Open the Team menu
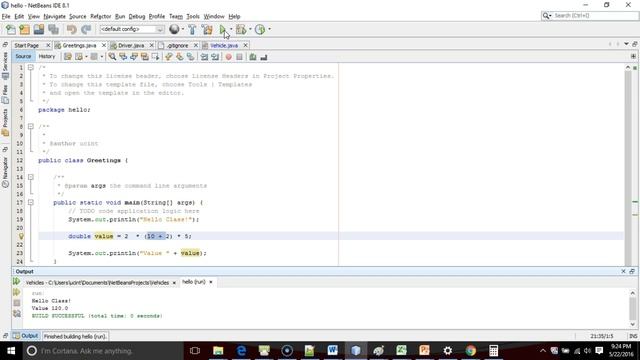Screen dimensions: 640x360 point(176,16)
